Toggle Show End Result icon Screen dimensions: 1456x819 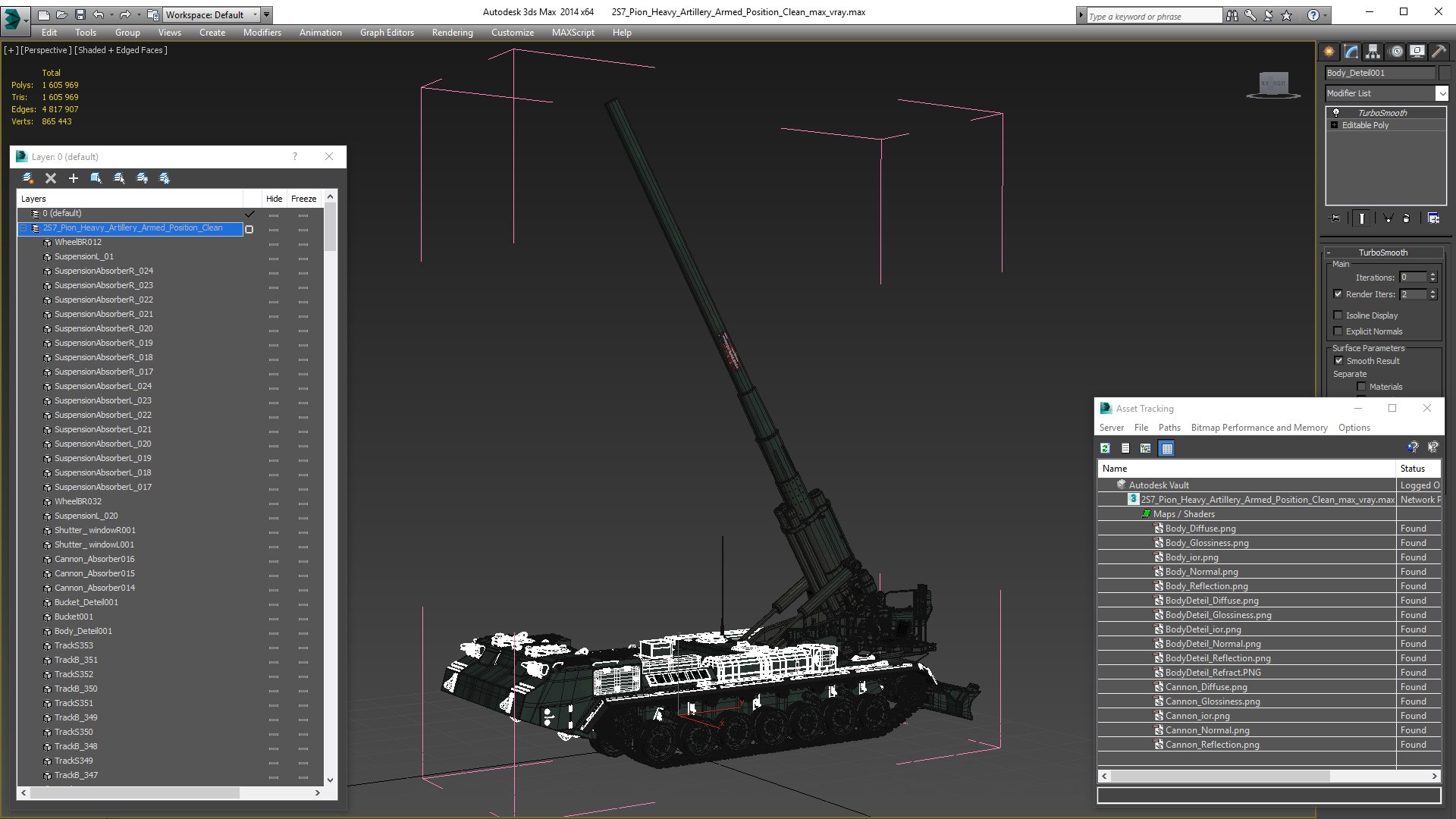(1362, 218)
